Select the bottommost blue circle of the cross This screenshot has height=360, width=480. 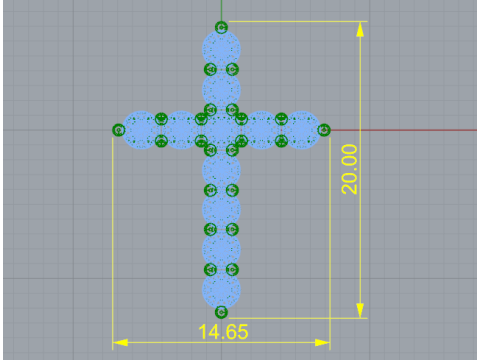click(x=221, y=289)
